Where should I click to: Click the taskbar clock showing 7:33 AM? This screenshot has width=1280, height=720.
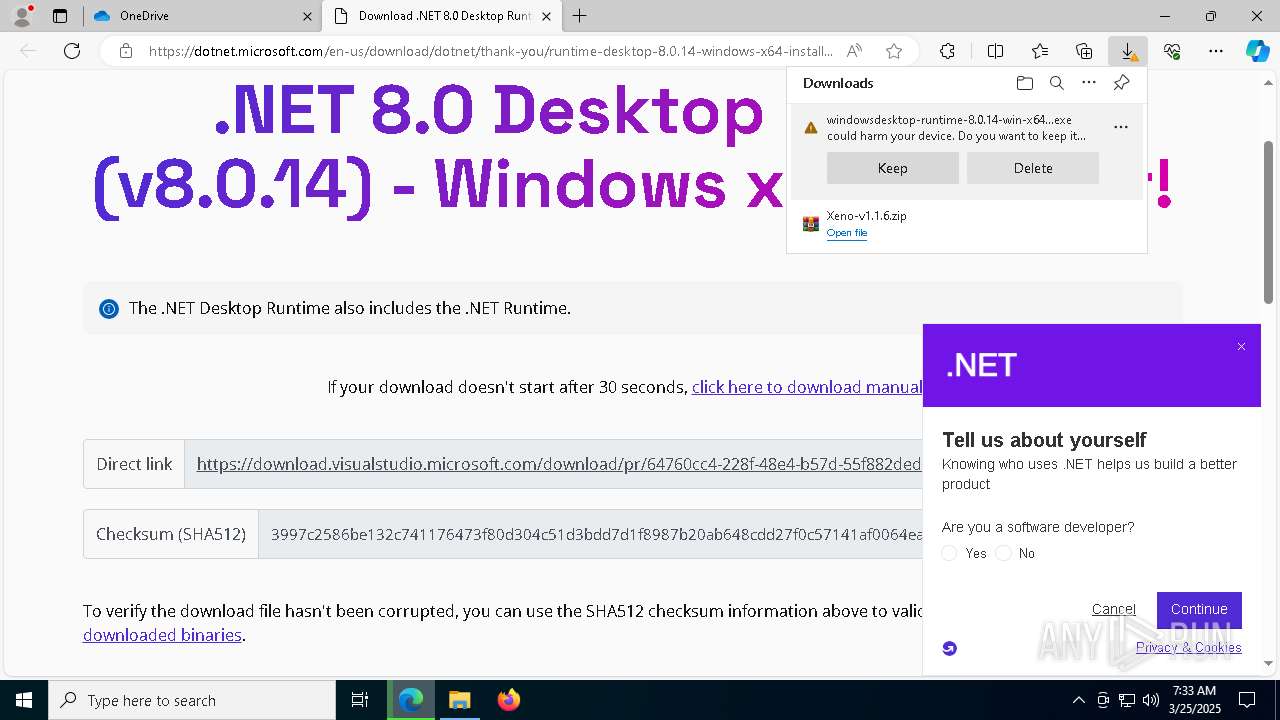pyautogui.click(x=1195, y=700)
